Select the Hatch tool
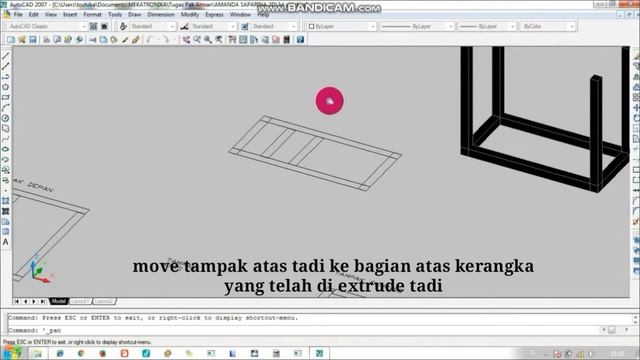The height and width of the screenshot is (360, 640). [6, 201]
